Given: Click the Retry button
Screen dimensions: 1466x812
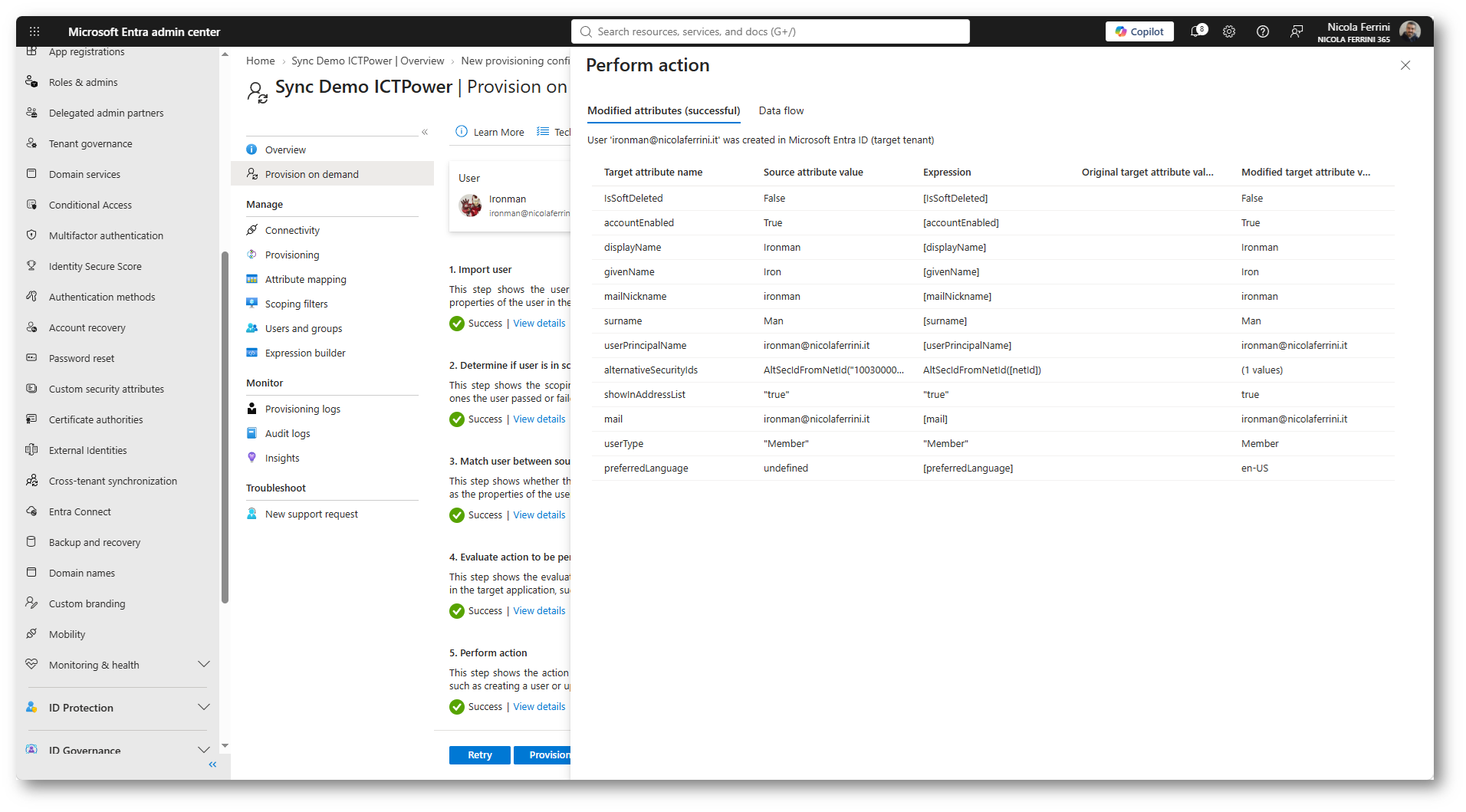Looking at the screenshot, I should (480, 755).
